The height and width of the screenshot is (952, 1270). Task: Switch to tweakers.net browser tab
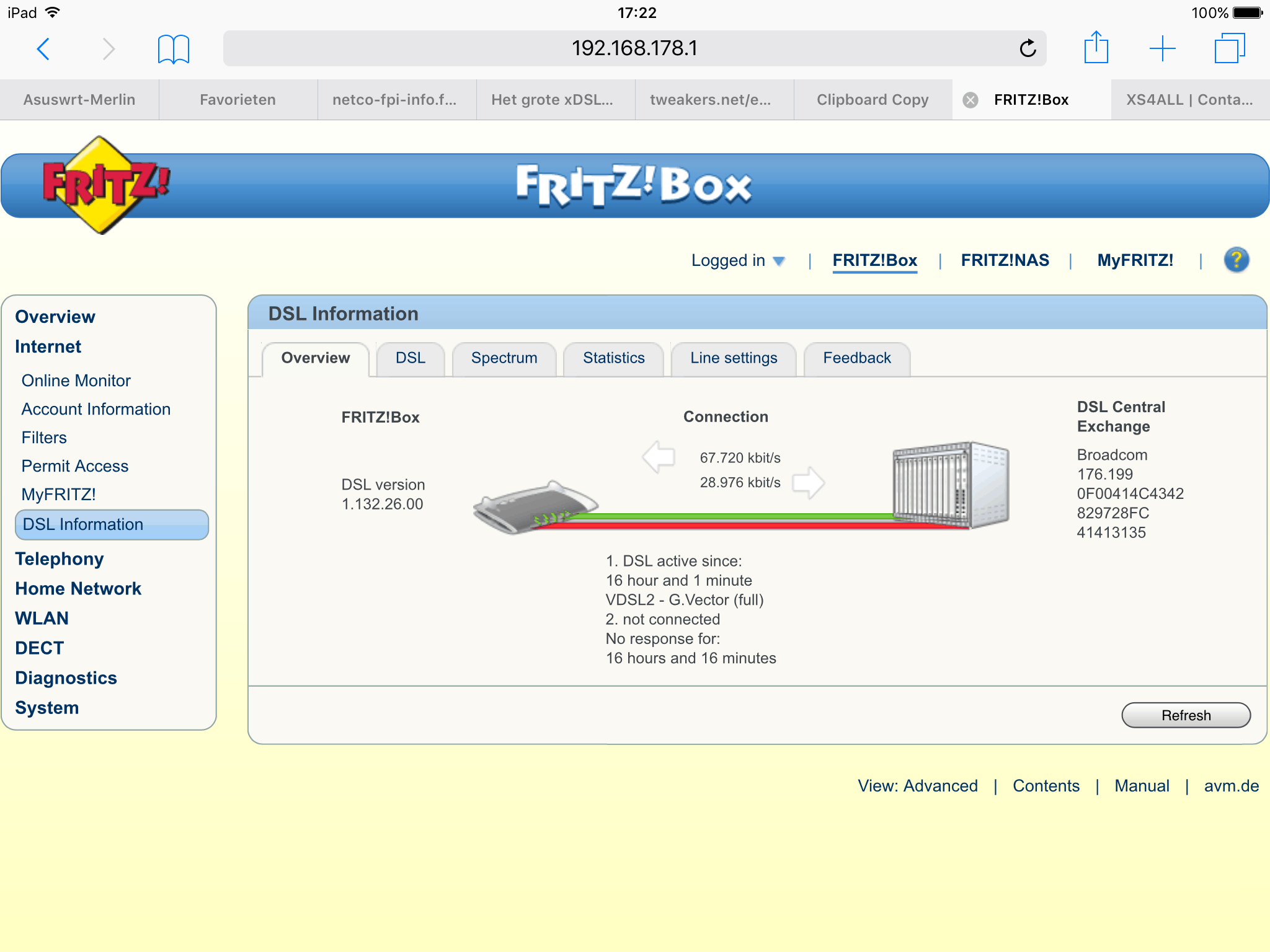710,100
